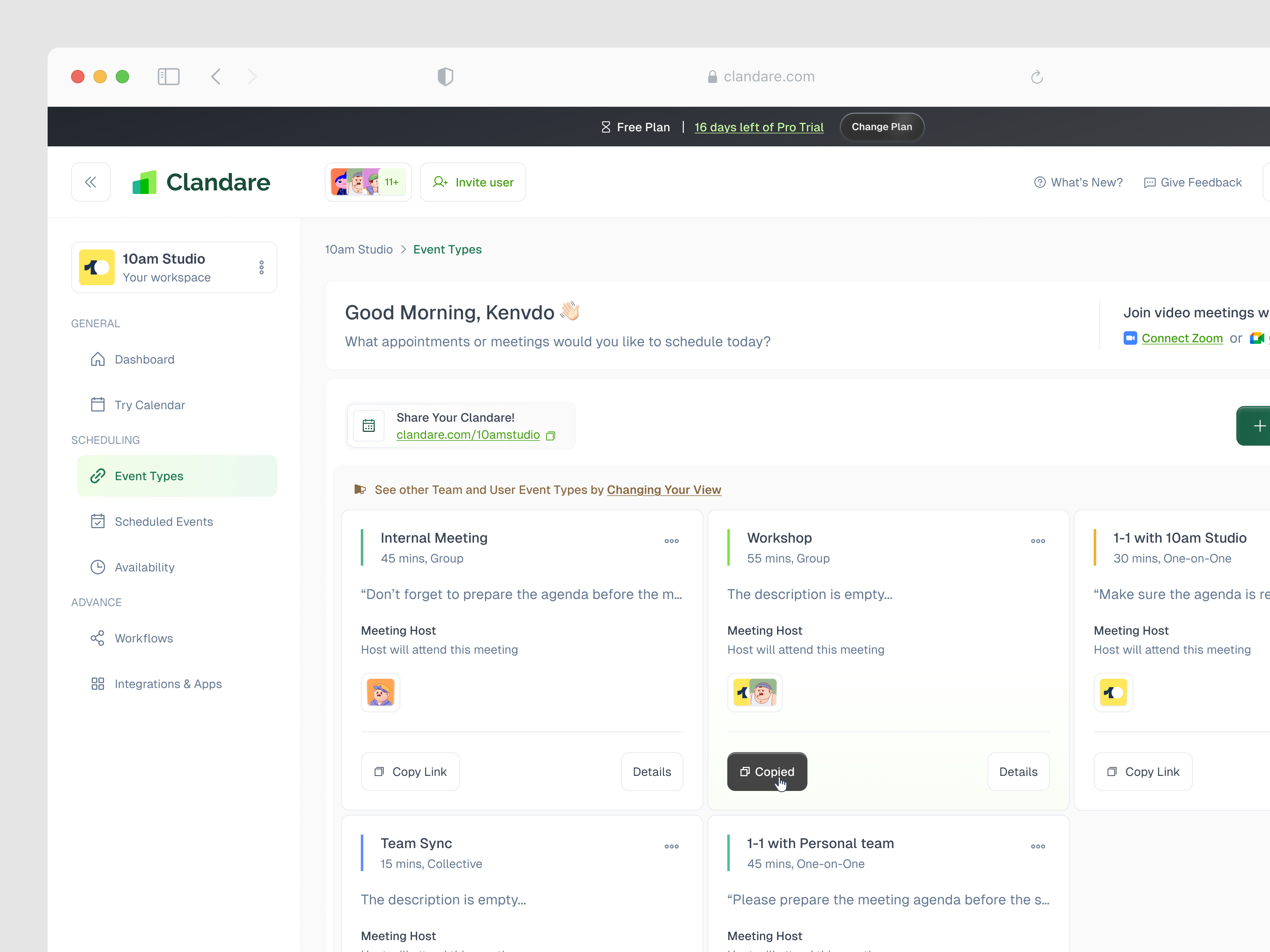Click Connect Zoom link
The image size is (1270, 952).
(x=1182, y=339)
